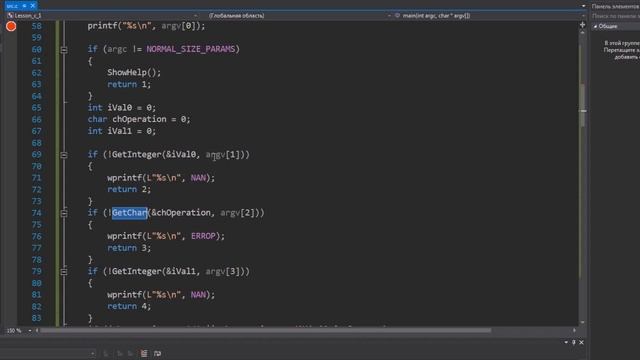Click line number 83 in the margin
The width and height of the screenshot is (640, 360).
(x=36, y=318)
